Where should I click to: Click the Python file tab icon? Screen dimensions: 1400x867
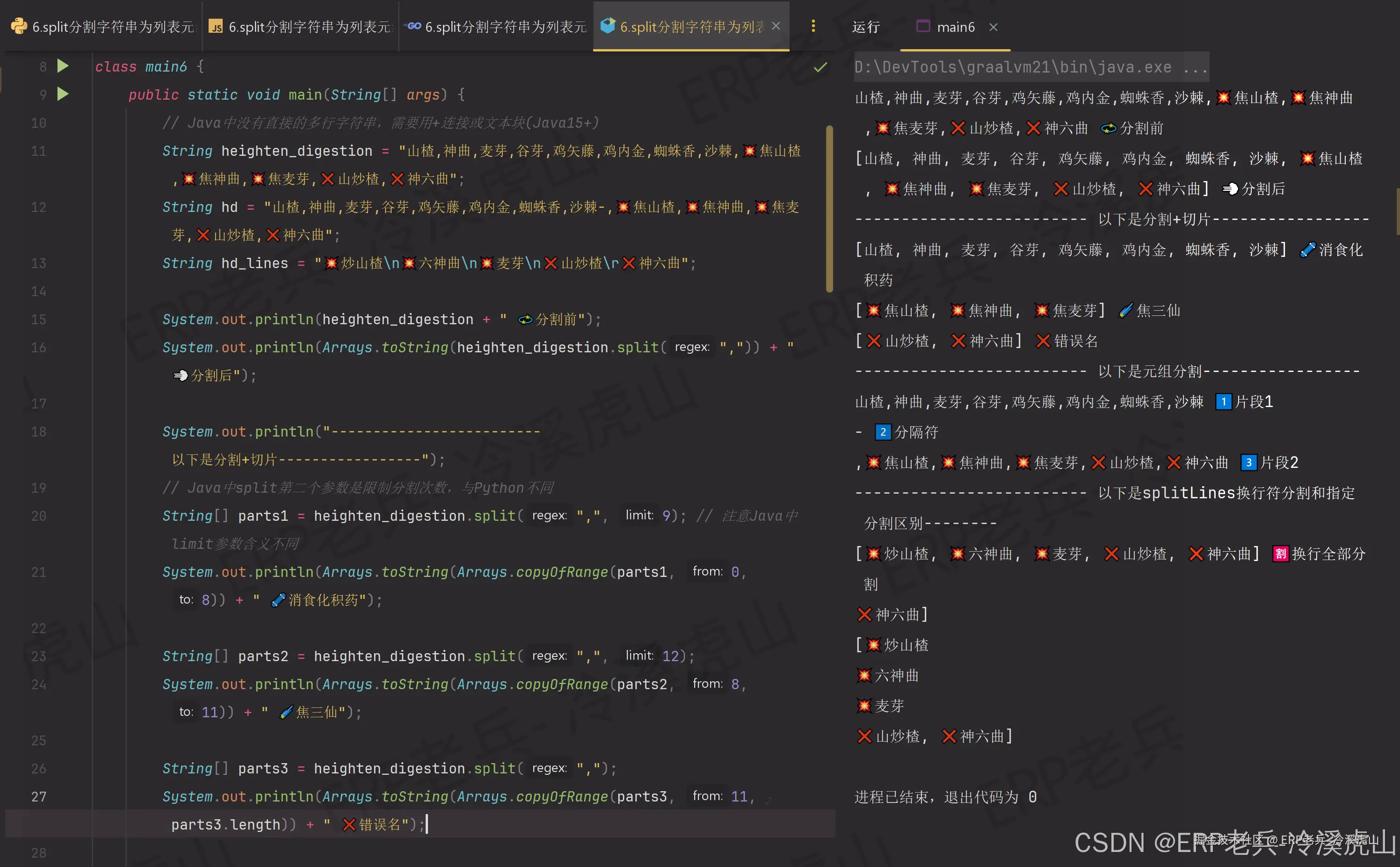[18, 26]
